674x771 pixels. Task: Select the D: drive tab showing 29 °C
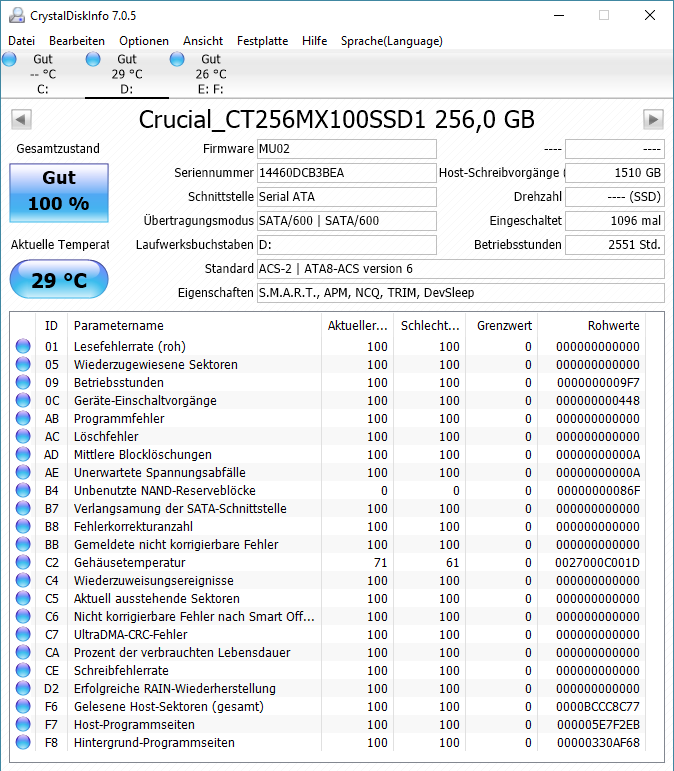pos(126,74)
